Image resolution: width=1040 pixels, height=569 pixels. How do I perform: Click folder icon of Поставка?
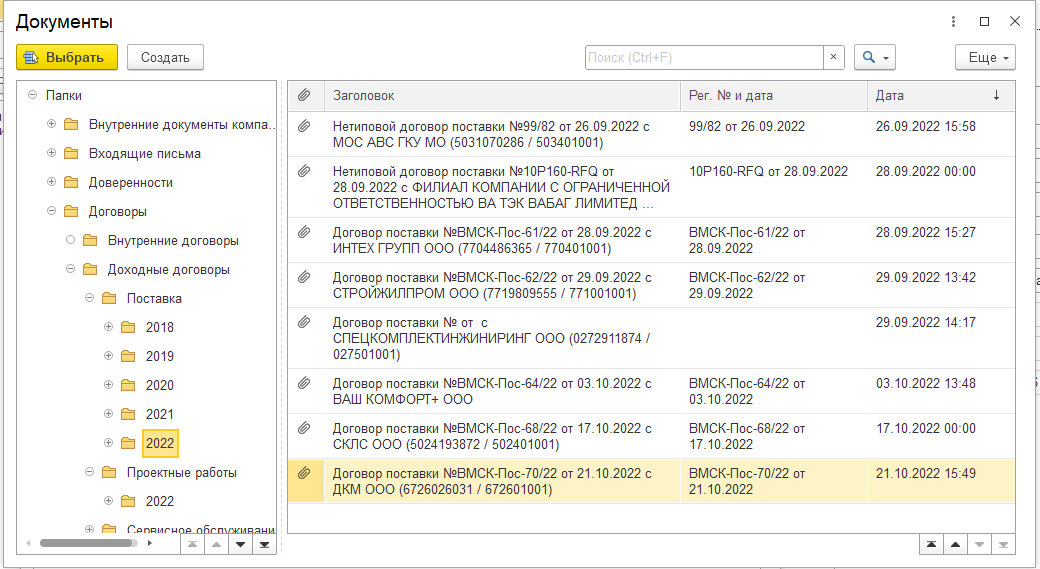[x=109, y=298]
